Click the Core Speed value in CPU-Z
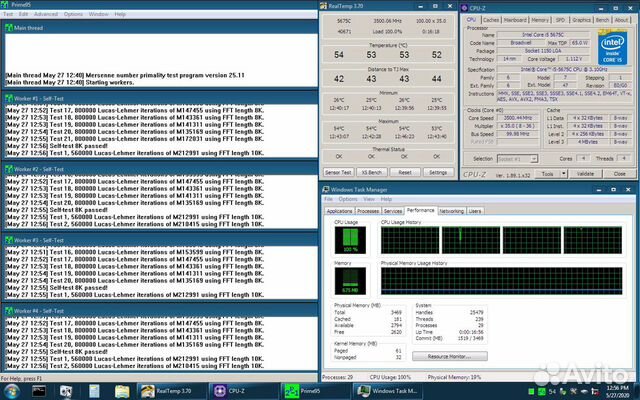 [517, 118]
